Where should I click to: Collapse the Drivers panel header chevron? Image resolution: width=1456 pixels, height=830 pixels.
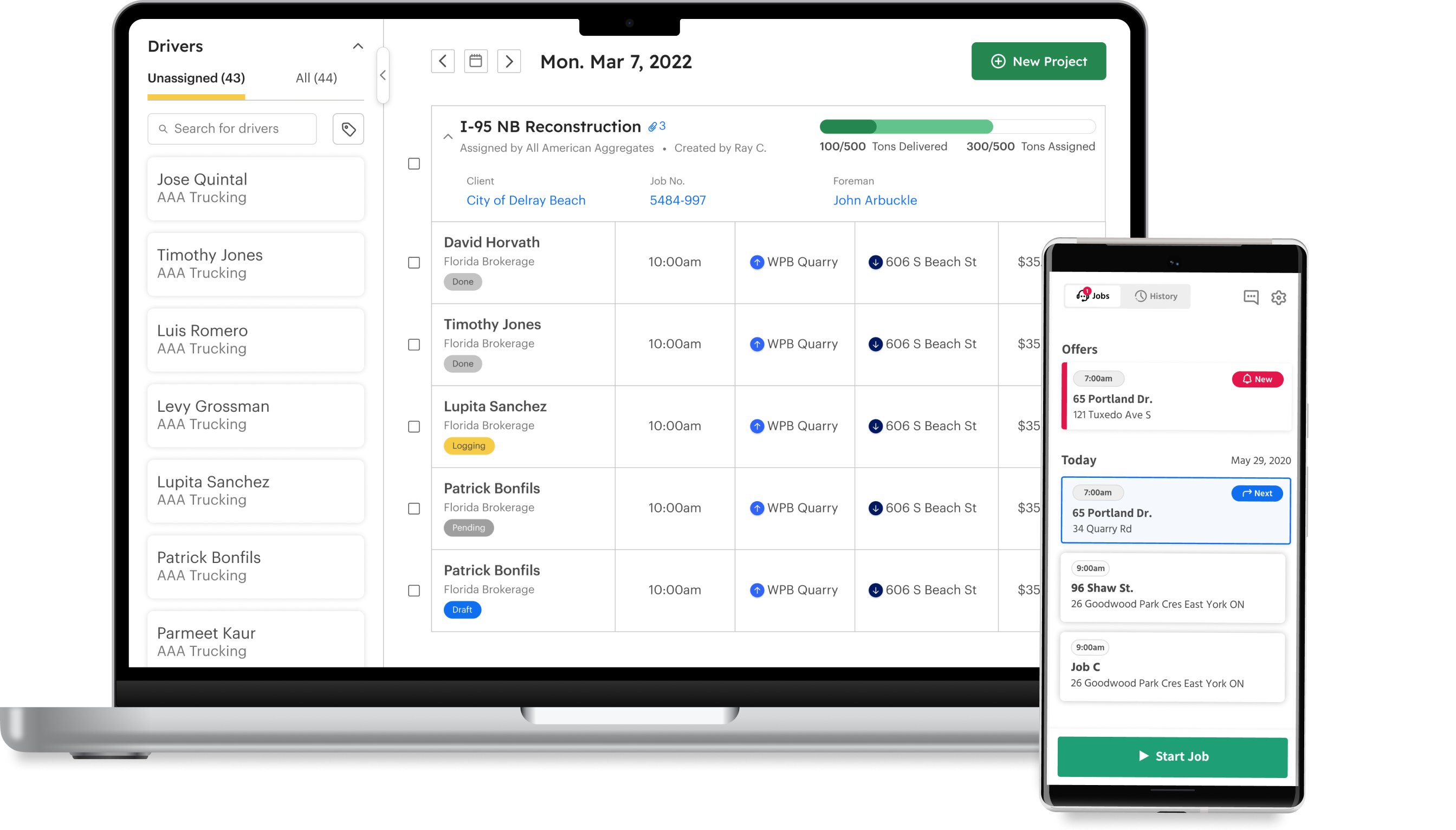click(x=358, y=46)
